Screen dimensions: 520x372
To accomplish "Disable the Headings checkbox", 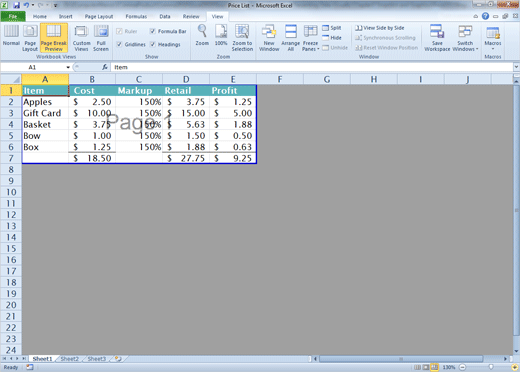I will [x=152, y=44].
